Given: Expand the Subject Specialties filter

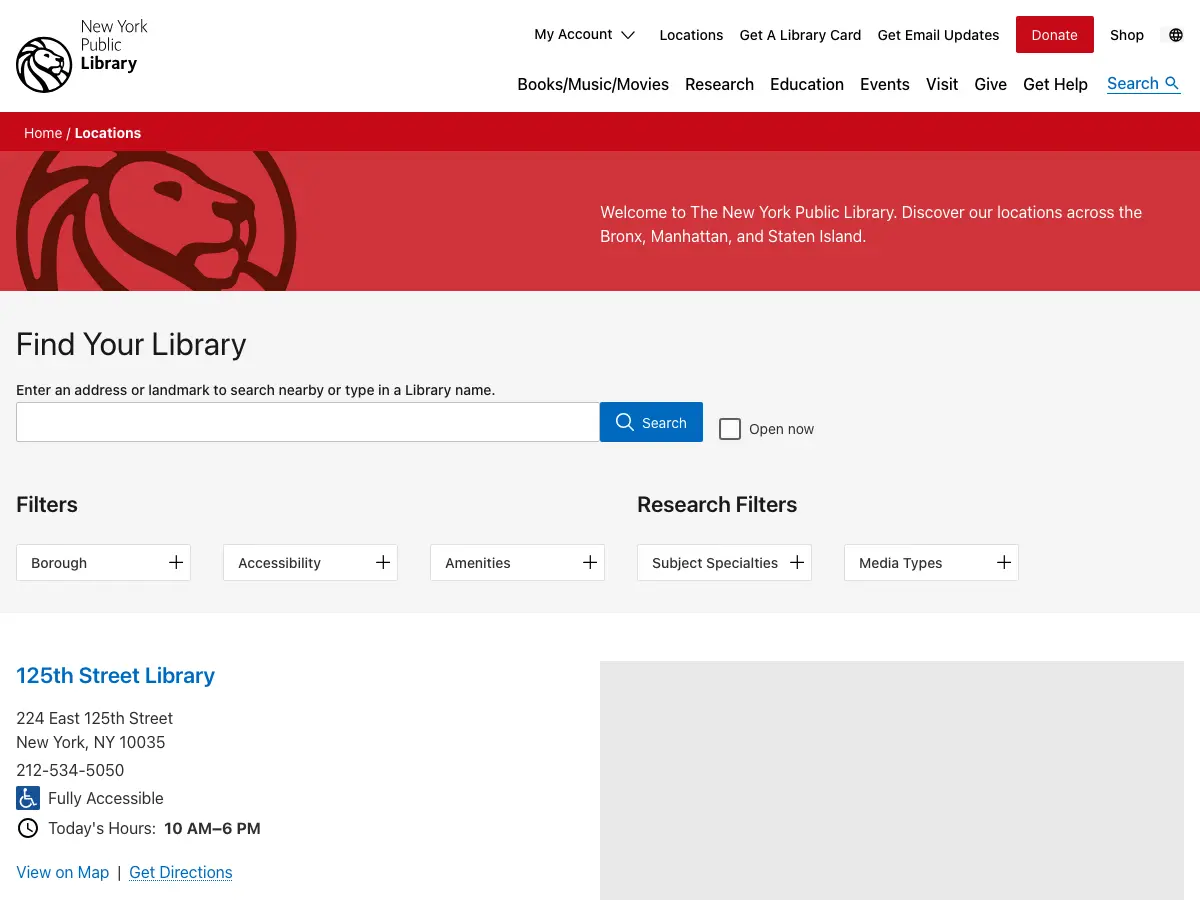Looking at the screenshot, I should click(x=724, y=563).
